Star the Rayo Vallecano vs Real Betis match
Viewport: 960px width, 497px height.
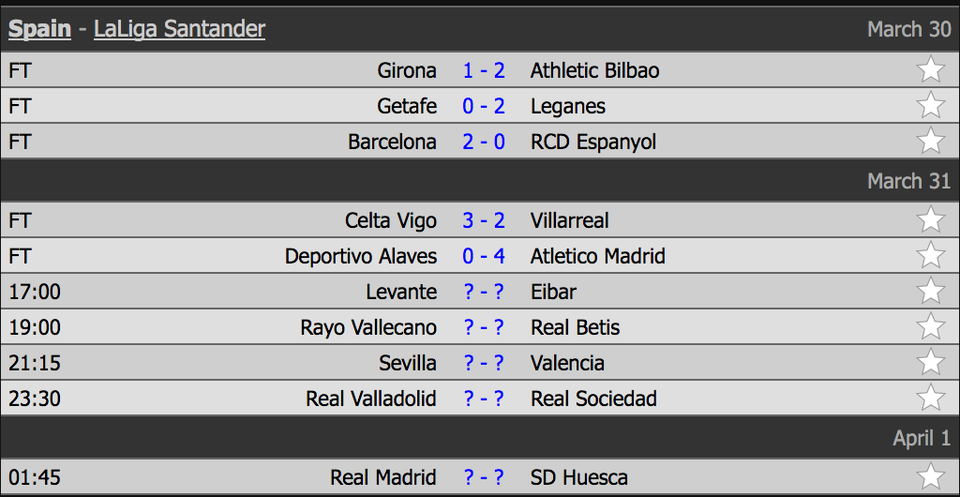point(931,326)
